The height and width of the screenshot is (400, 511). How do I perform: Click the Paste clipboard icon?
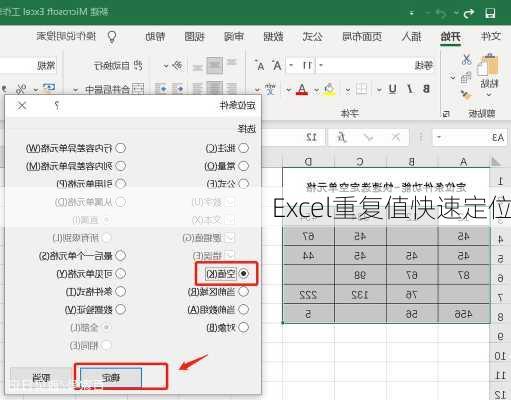489,65
